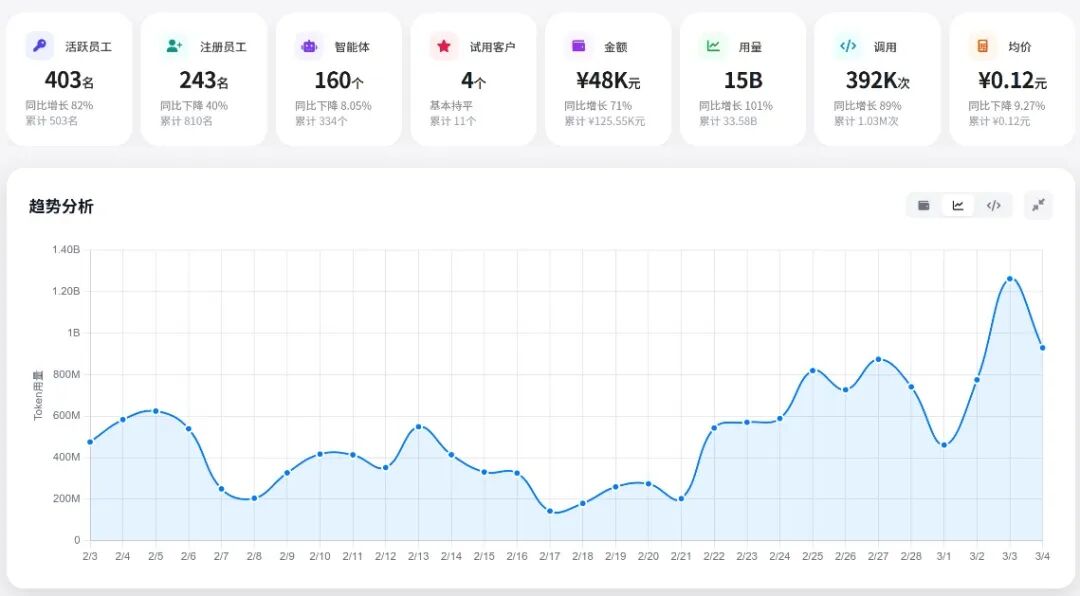This screenshot has width=1080, height=596.
Task: Click the 金额 wallet icon
Action: click(577, 46)
